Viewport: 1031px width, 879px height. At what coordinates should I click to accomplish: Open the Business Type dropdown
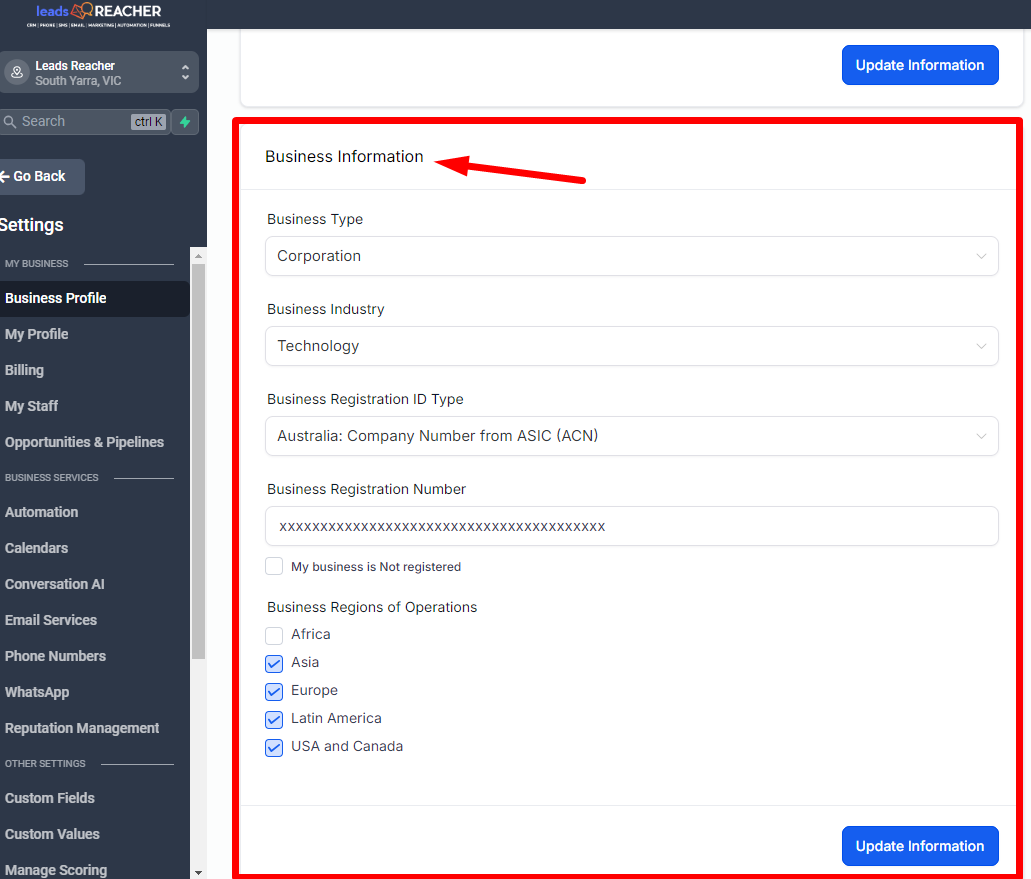point(631,256)
